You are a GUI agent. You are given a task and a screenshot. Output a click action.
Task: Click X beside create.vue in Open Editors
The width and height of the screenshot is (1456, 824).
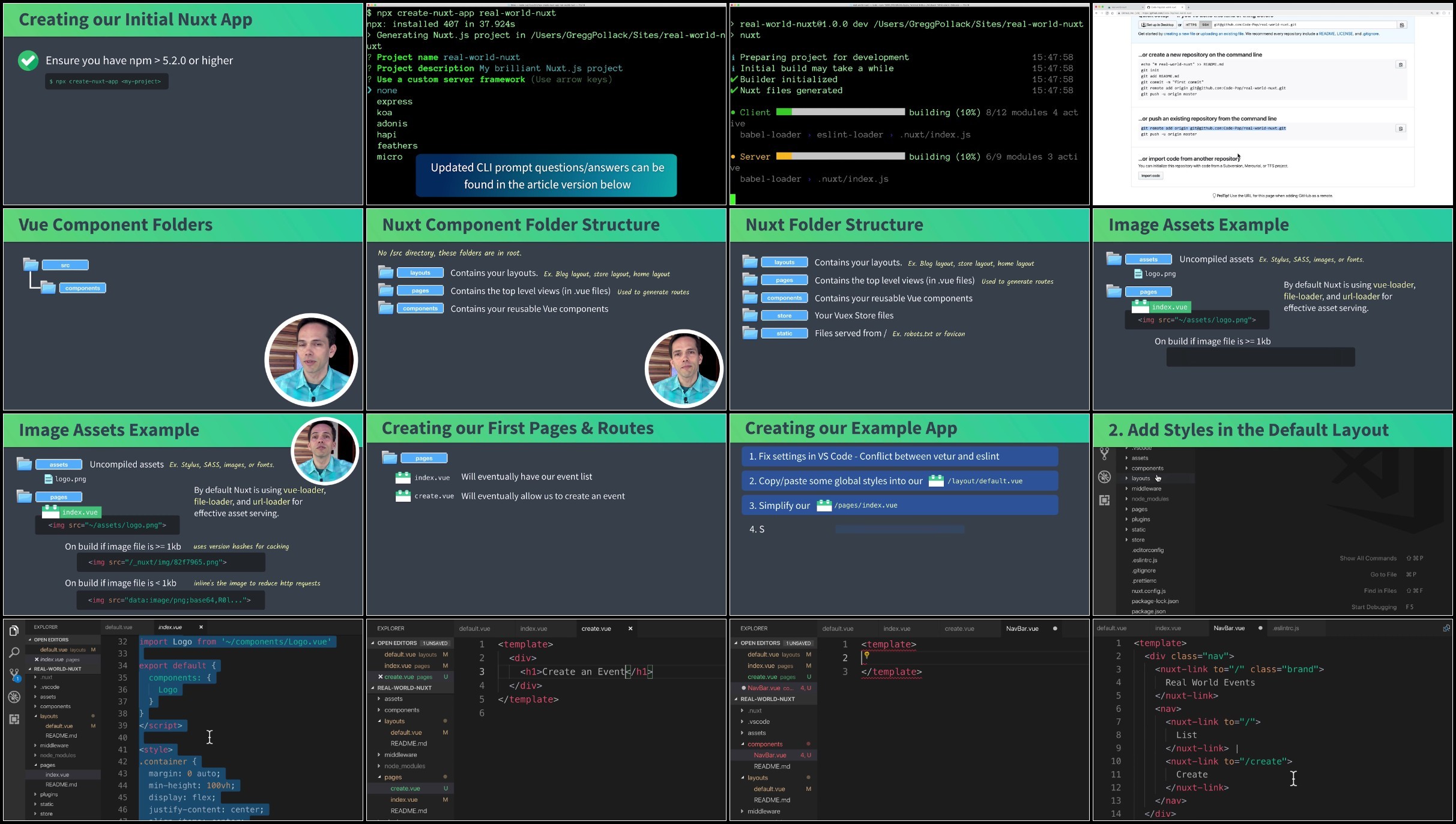pyautogui.click(x=380, y=676)
